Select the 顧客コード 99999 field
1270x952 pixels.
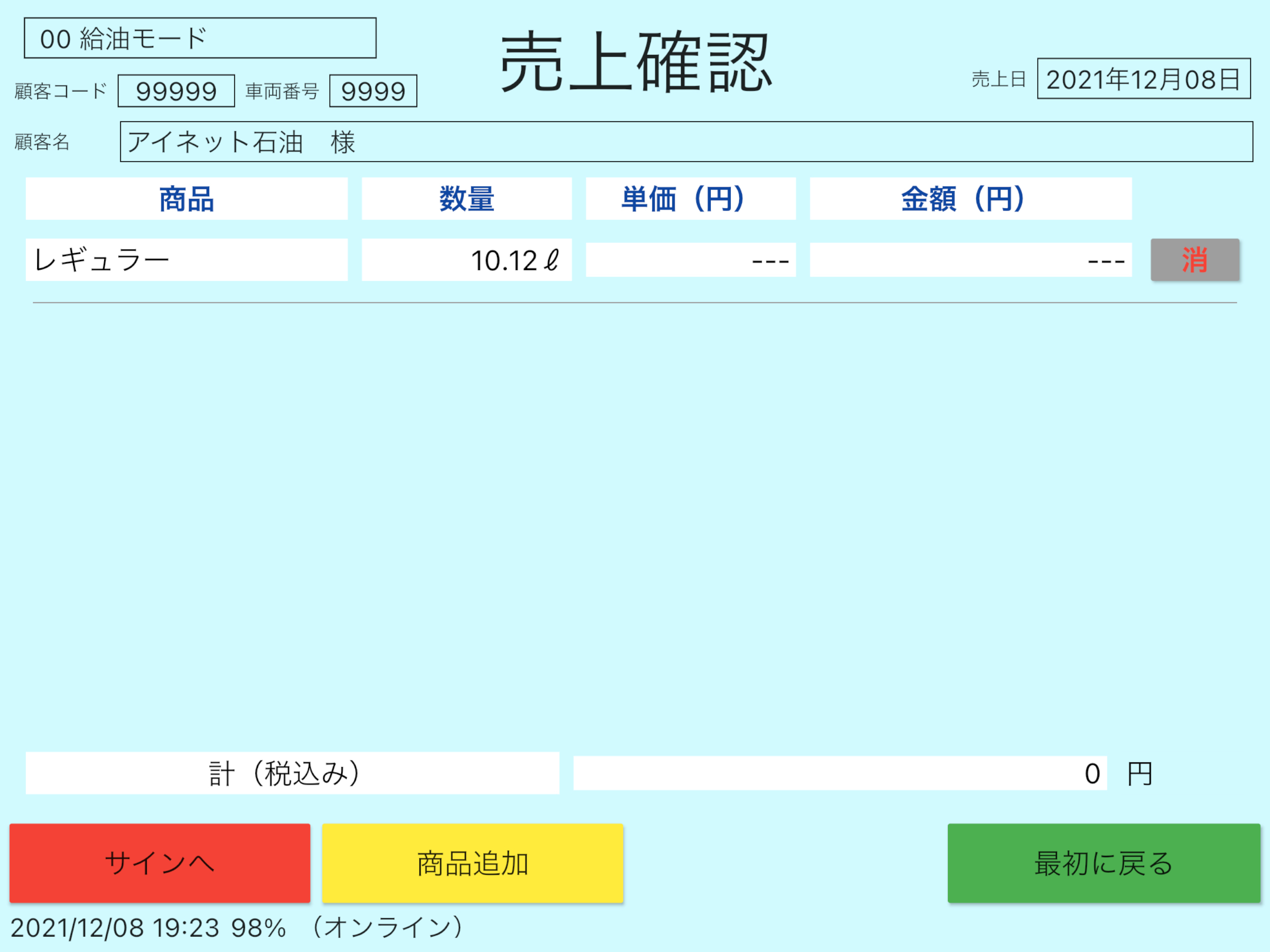click(x=176, y=91)
